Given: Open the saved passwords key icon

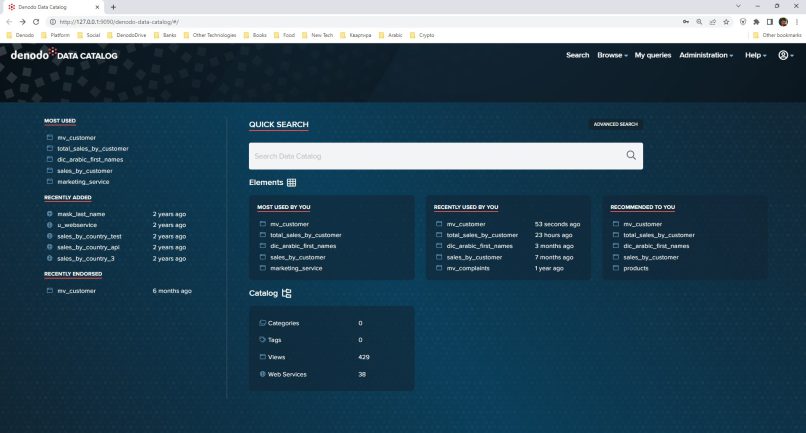Looking at the screenshot, I should 686,22.
